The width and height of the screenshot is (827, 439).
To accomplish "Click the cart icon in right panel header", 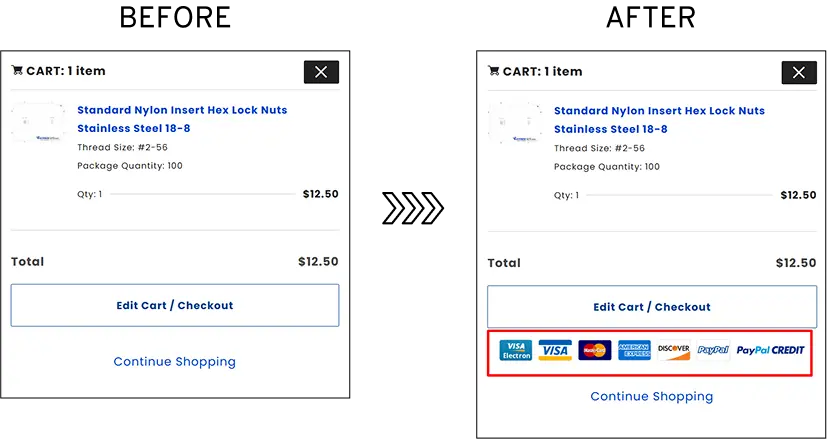I will (x=494, y=71).
